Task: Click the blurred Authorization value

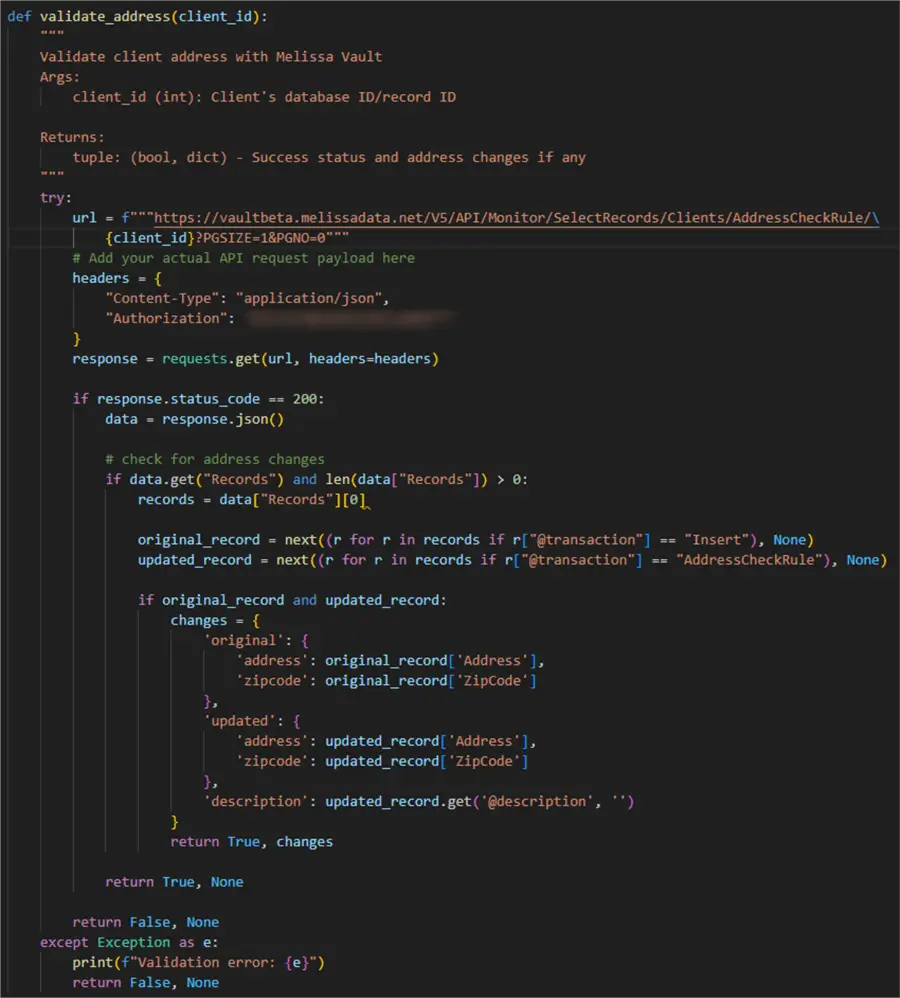Action: 351,318
